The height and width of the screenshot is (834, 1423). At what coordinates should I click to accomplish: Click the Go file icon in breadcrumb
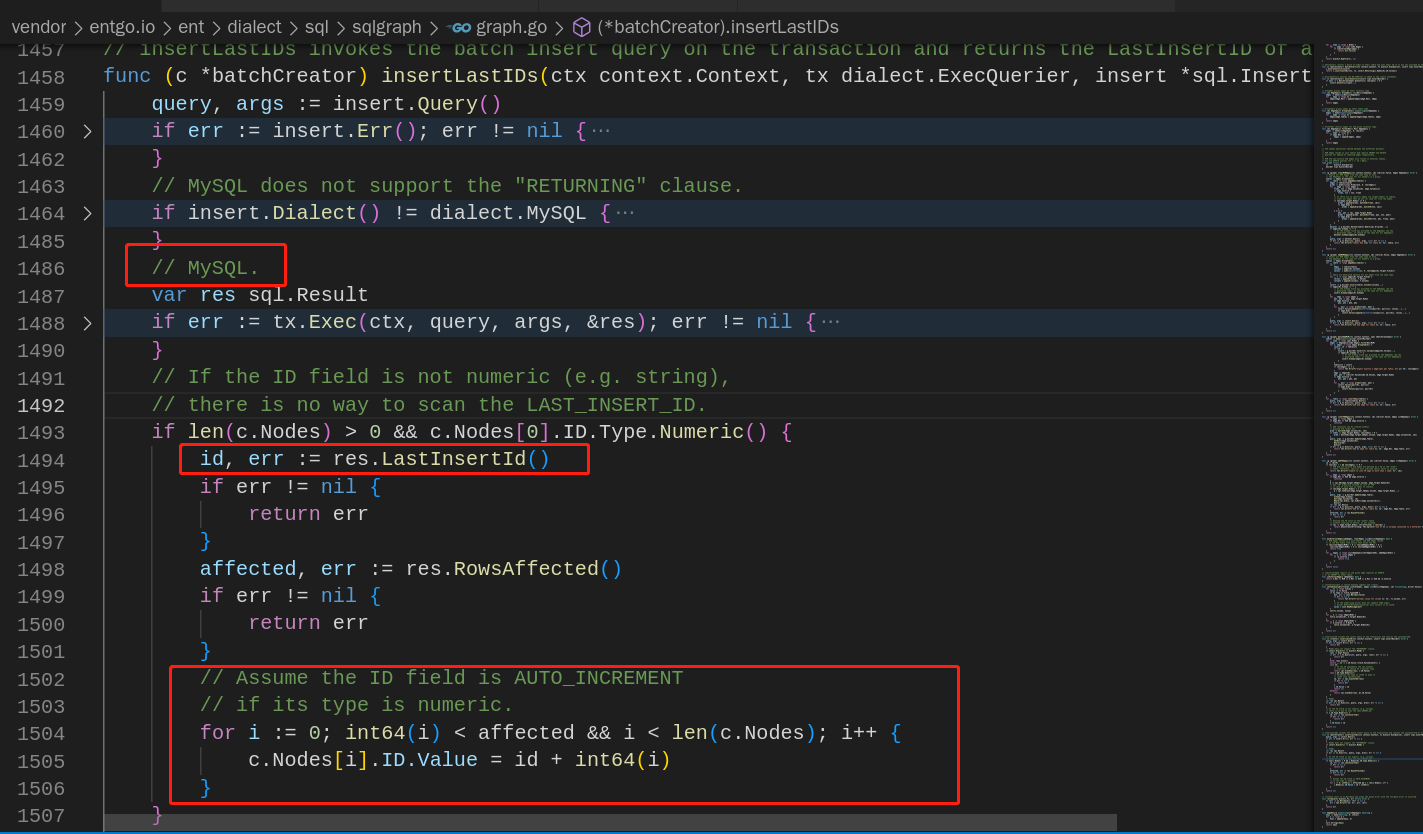458,27
